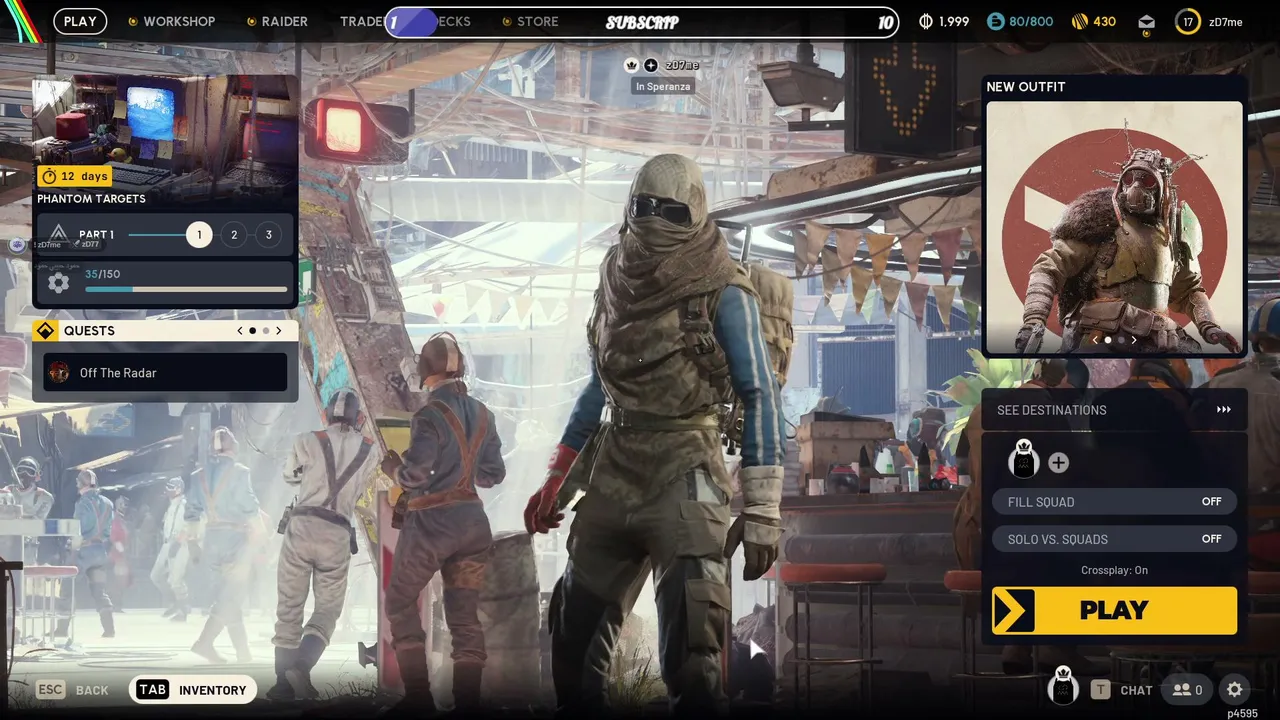This screenshot has height=720, width=1280.
Task: Open the New Outfit preview image
Action: coord(1114,227)
